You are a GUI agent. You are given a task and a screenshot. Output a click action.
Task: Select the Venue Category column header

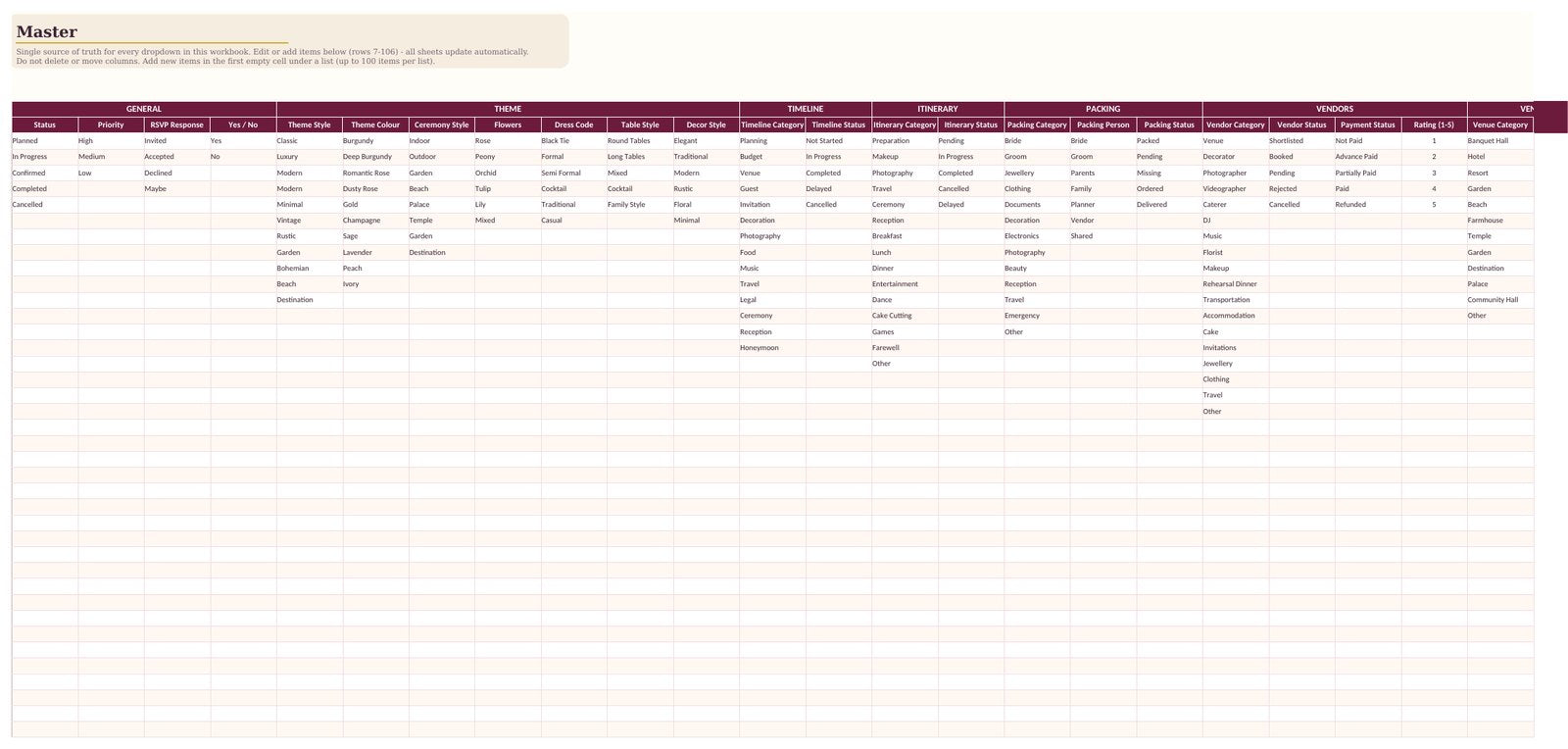click(x=1499, y=125)
